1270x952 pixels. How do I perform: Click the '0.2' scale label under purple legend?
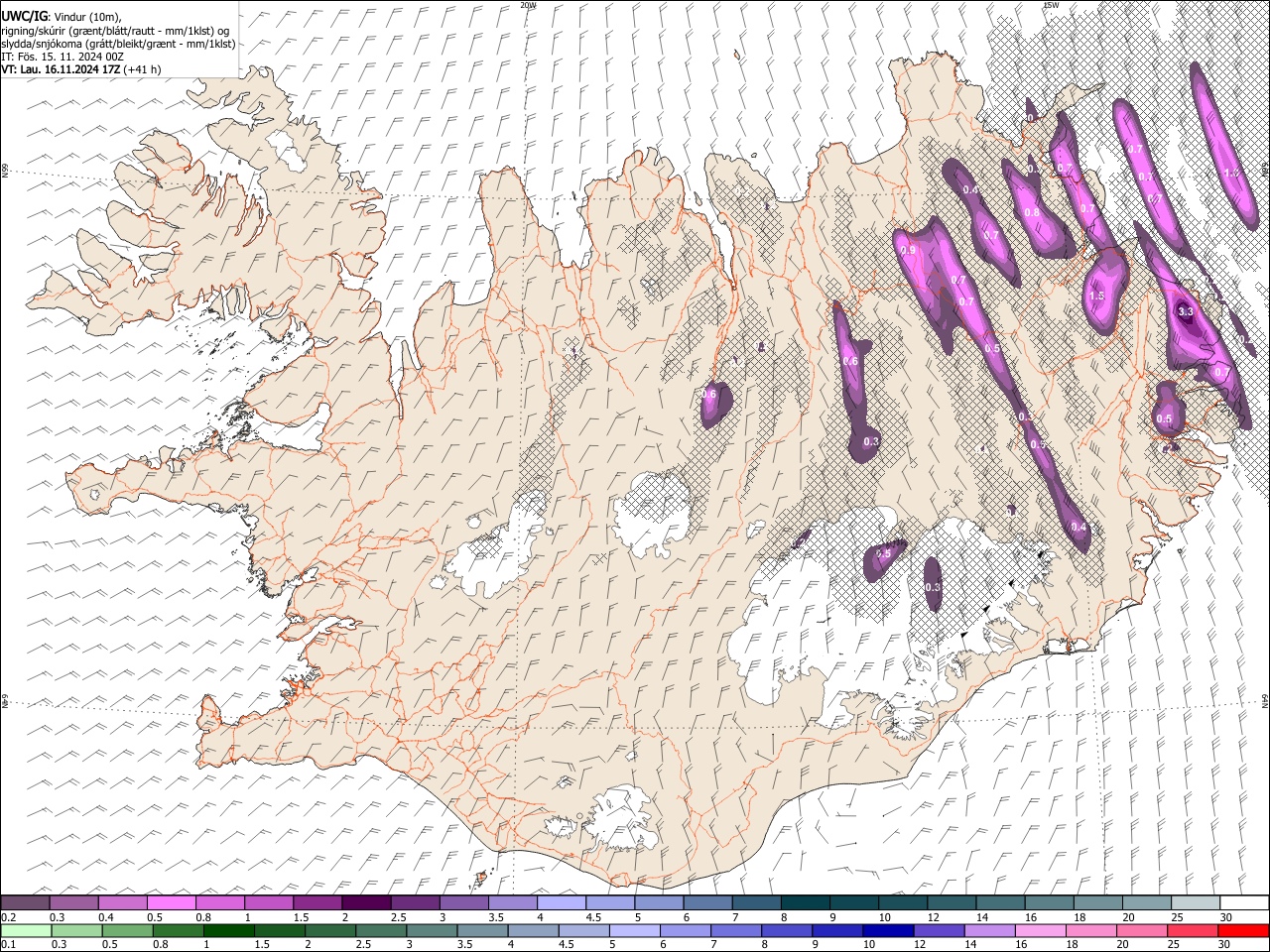pos(9,917)
